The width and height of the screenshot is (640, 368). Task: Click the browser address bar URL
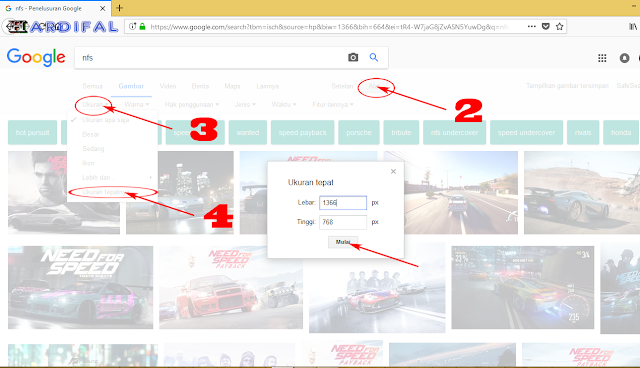coord(330,27)
